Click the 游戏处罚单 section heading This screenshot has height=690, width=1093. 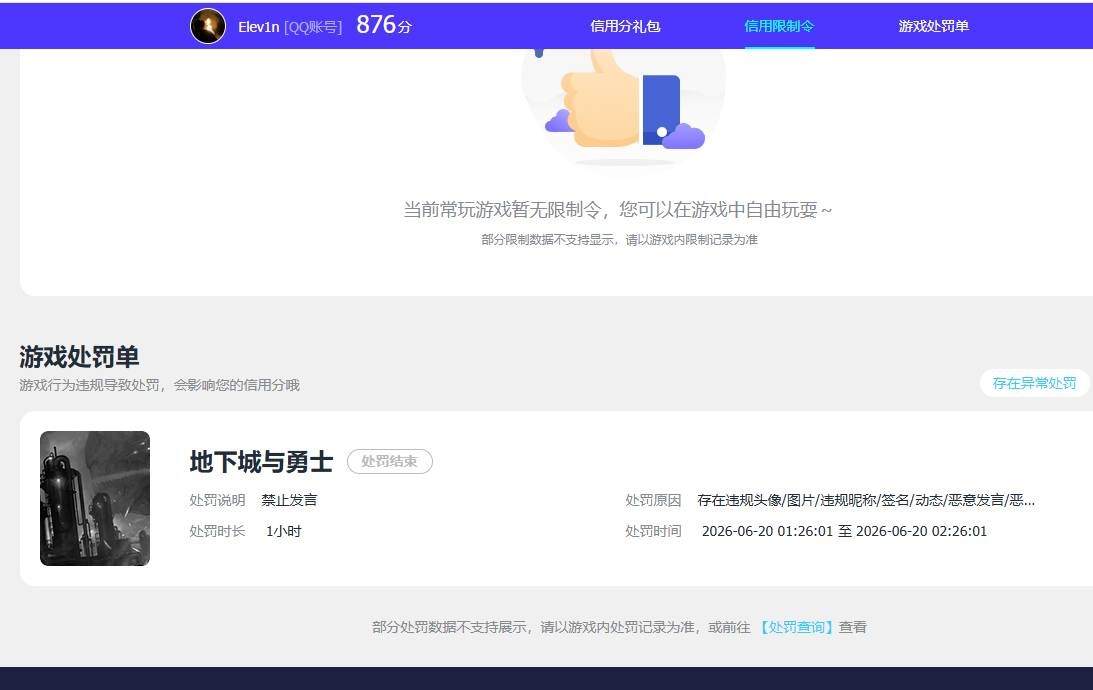(79, 357)
